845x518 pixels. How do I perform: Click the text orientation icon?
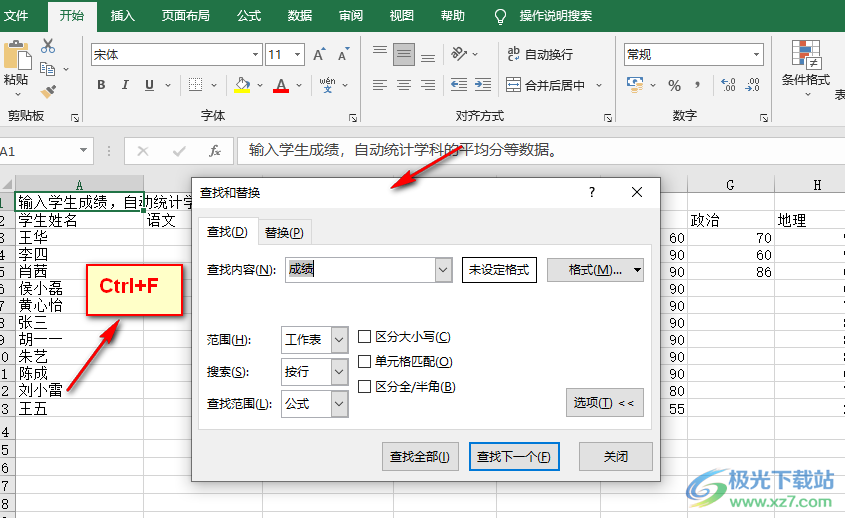(459, 53)
